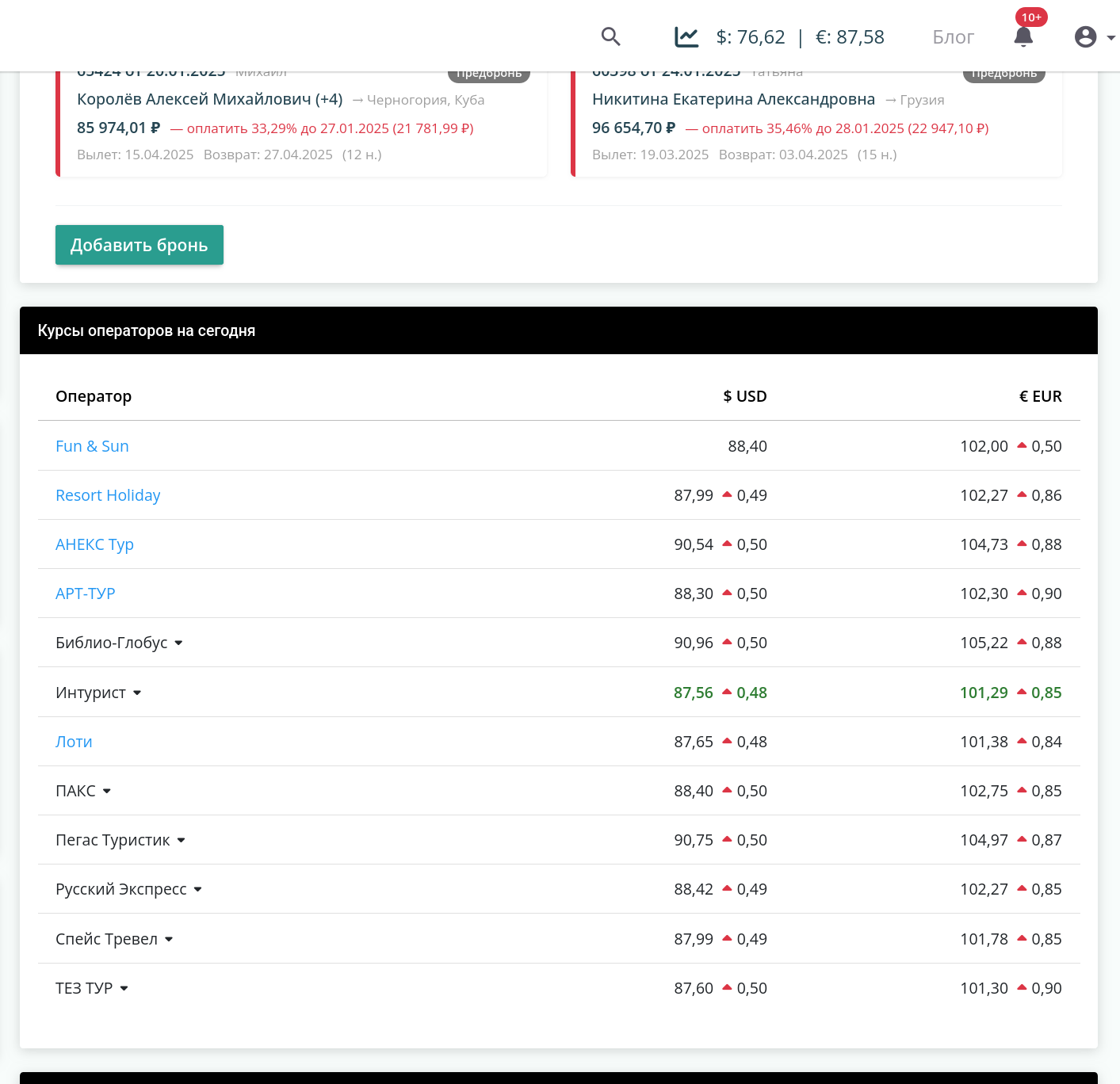Viewport: 1120px width, 1084px height.
Task: Open the АНЕКС Тур operator link
Action: (94, 544)
